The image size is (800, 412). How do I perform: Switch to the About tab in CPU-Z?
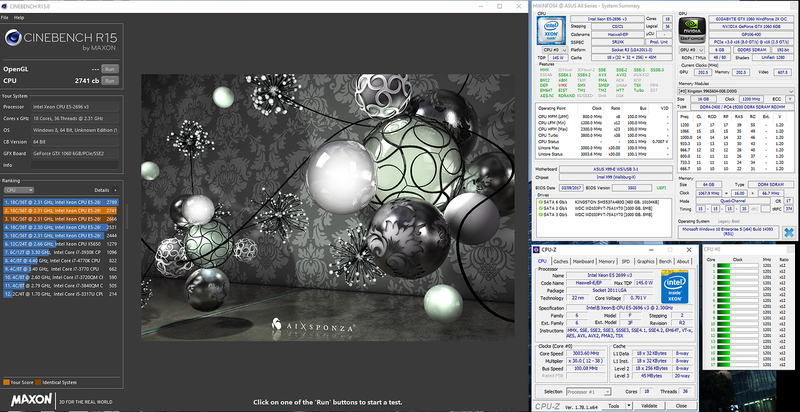[x=683, y=261]
